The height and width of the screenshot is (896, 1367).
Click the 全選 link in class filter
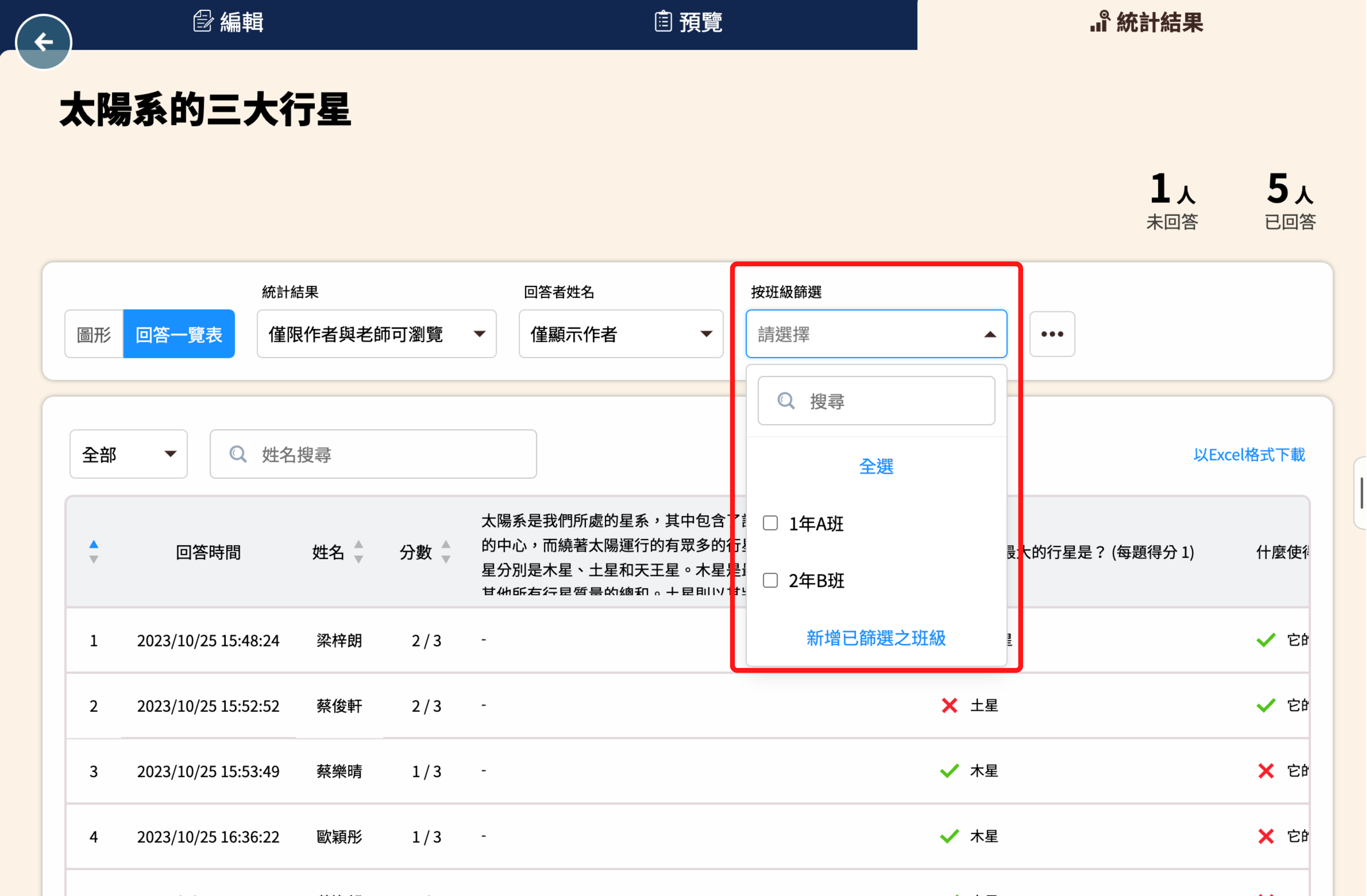(x=876, y=466)
